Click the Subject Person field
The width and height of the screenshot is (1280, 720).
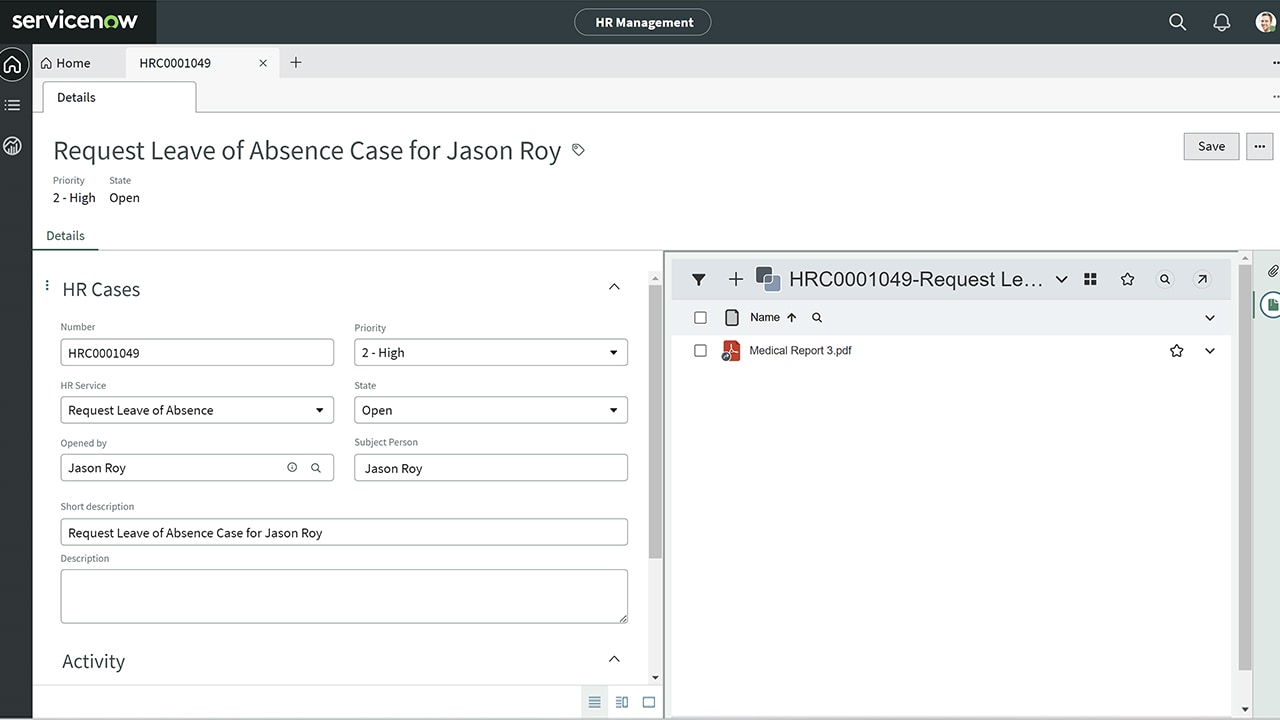491,468
